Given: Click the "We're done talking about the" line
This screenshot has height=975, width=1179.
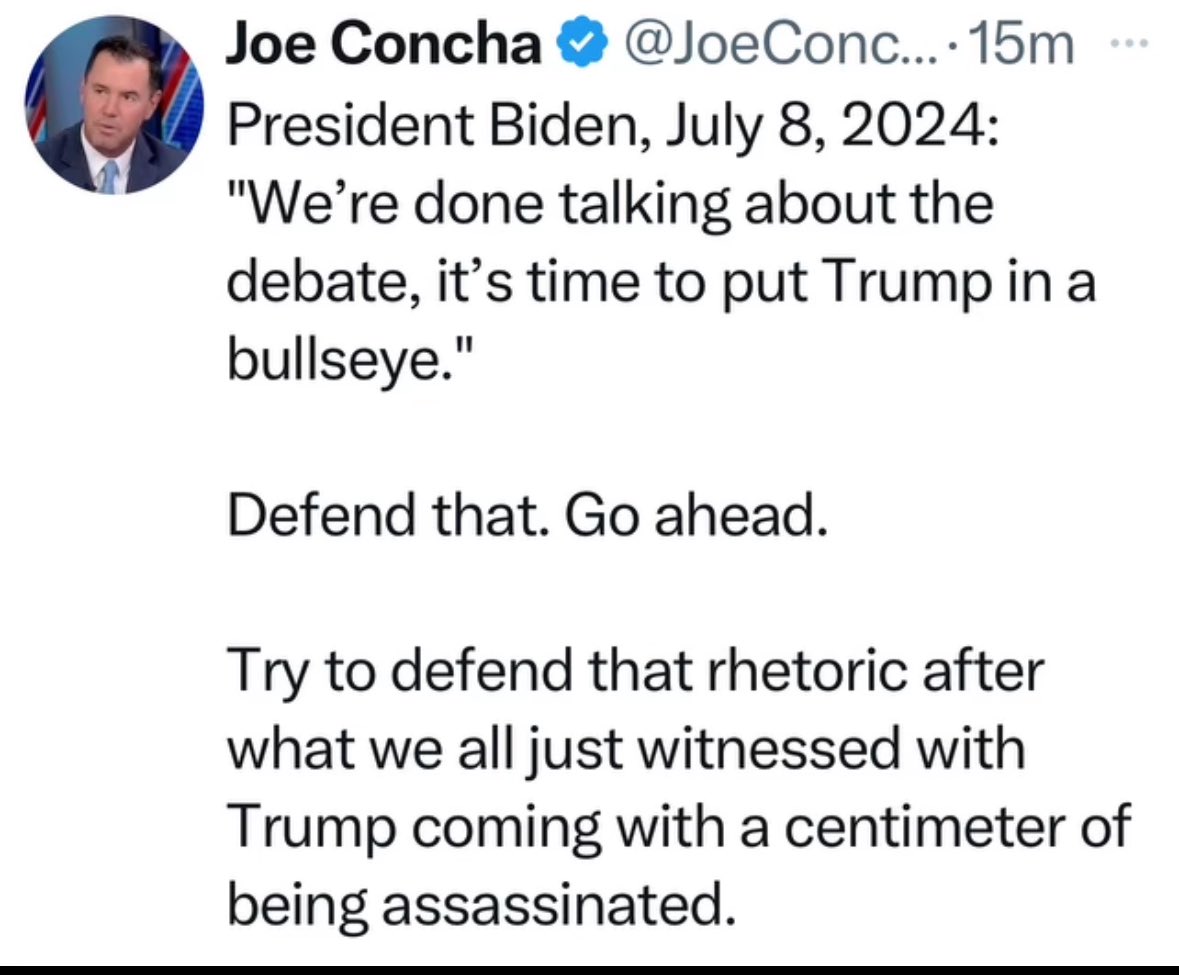Looking at the screenshot, I should (x=612, y=205).
